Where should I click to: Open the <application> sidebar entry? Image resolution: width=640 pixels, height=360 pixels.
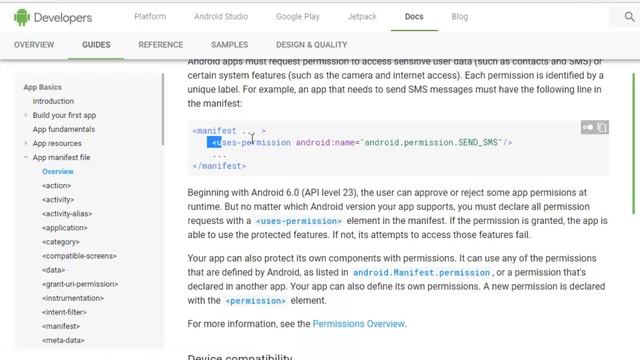pos(64,228)
